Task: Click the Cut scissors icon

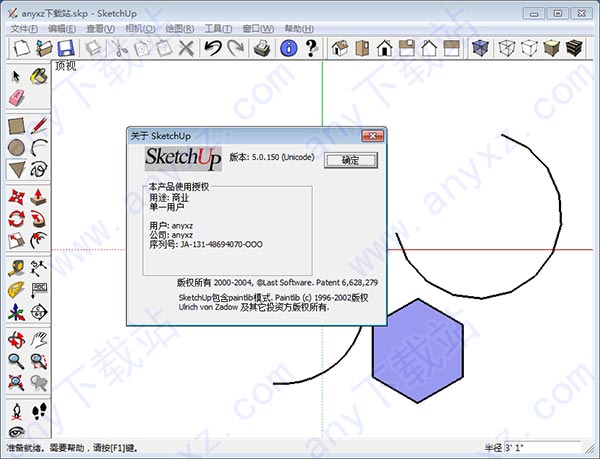Action: [119, 49]
